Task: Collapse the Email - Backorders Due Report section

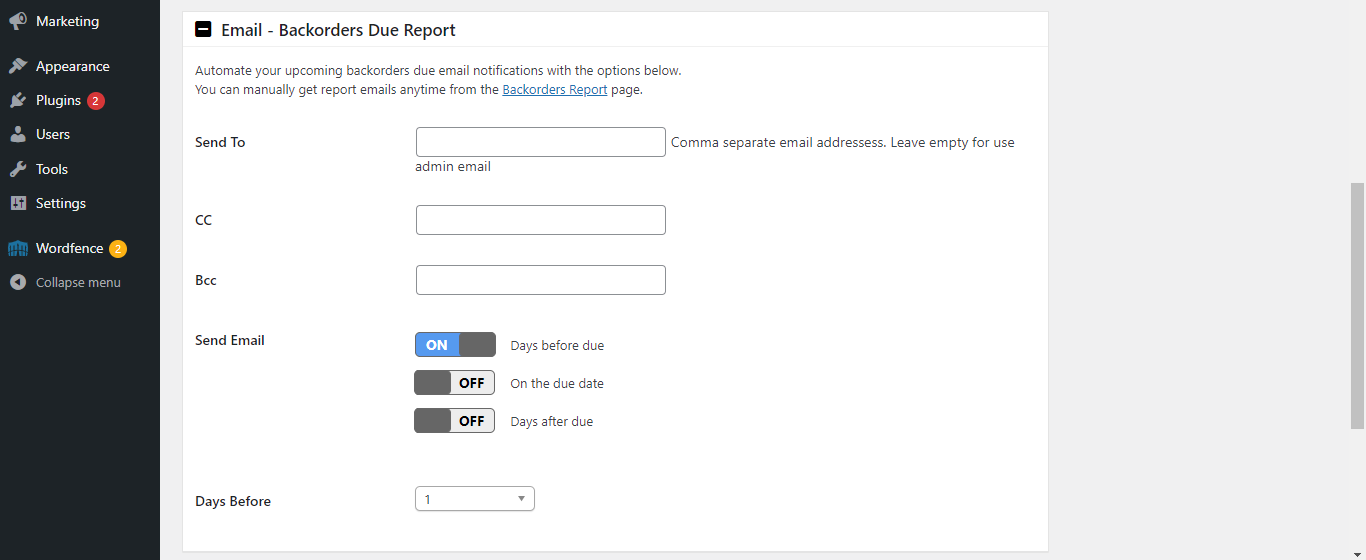Action: [x=203, y=30]
